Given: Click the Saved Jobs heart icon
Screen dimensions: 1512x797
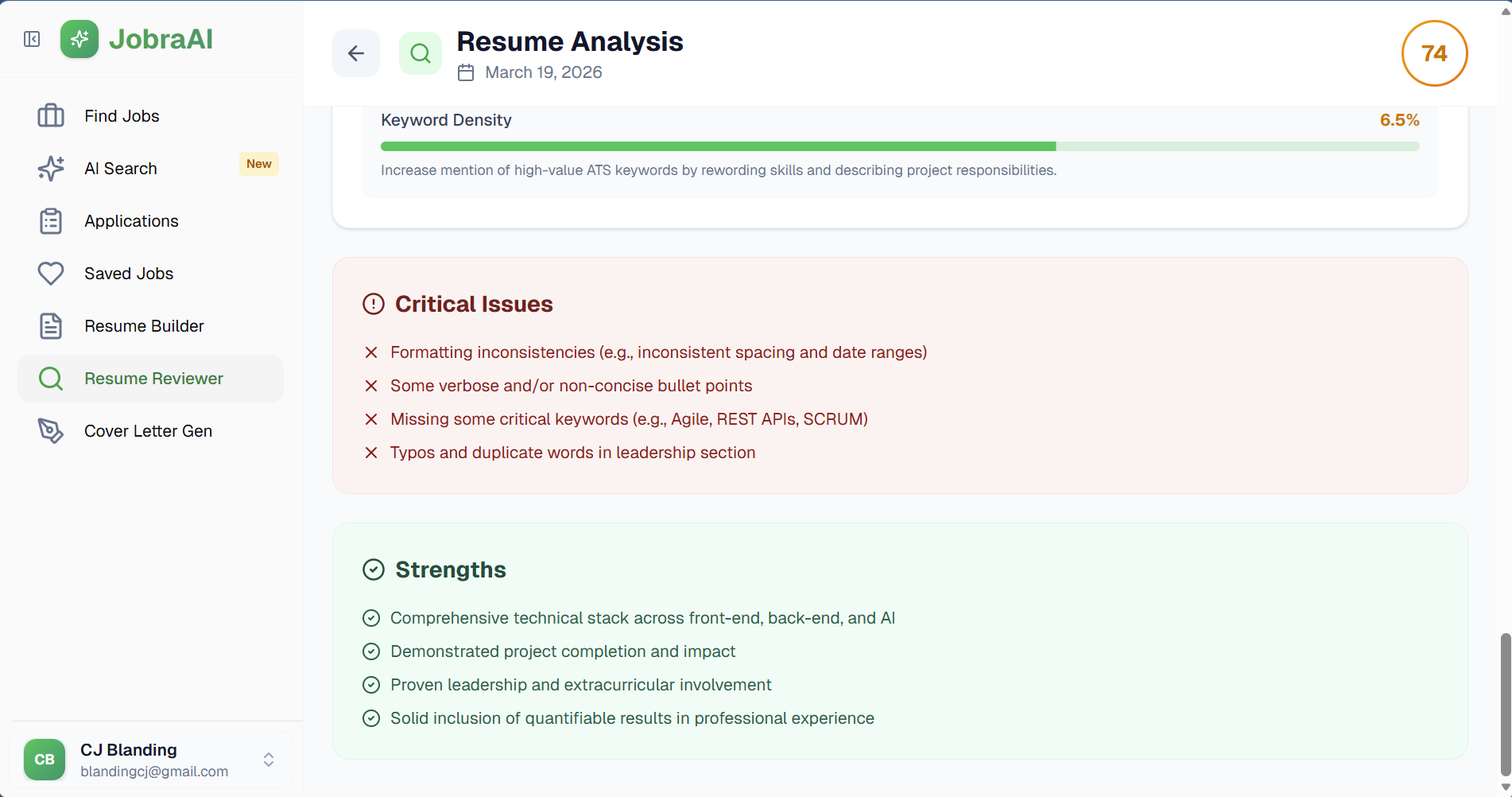Looking at the screenshot, I should pos(51,274).
